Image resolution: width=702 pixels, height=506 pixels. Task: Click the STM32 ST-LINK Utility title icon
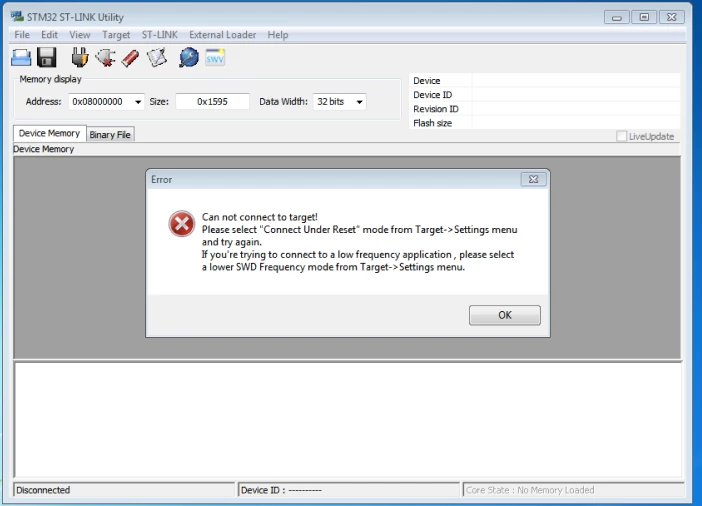(17, 17)
